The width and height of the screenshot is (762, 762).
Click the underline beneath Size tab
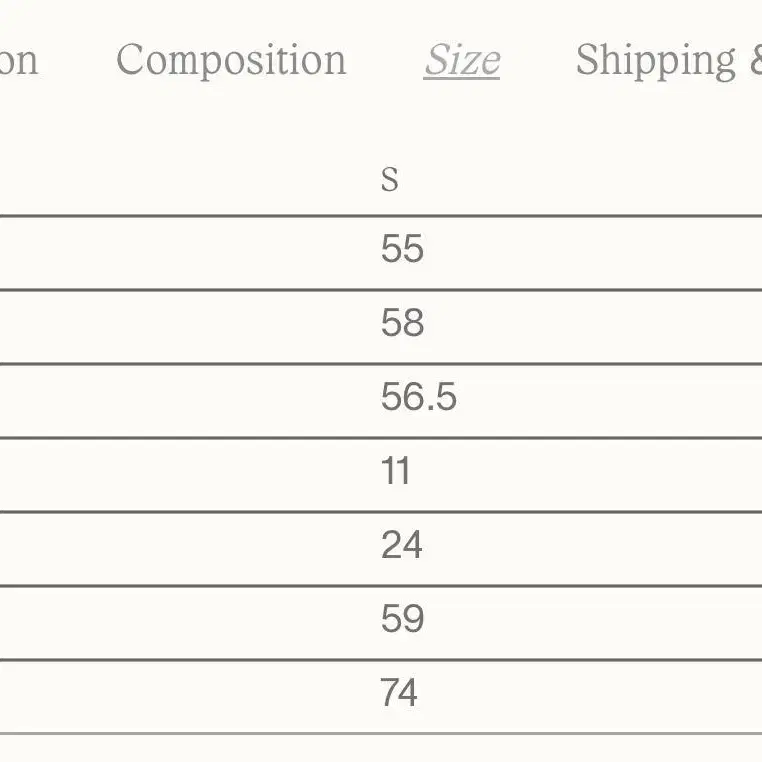(462, 77)
